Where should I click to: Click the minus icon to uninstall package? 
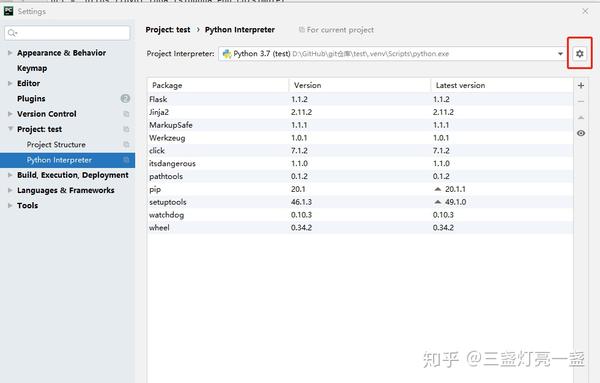click(x=581, y=101)
